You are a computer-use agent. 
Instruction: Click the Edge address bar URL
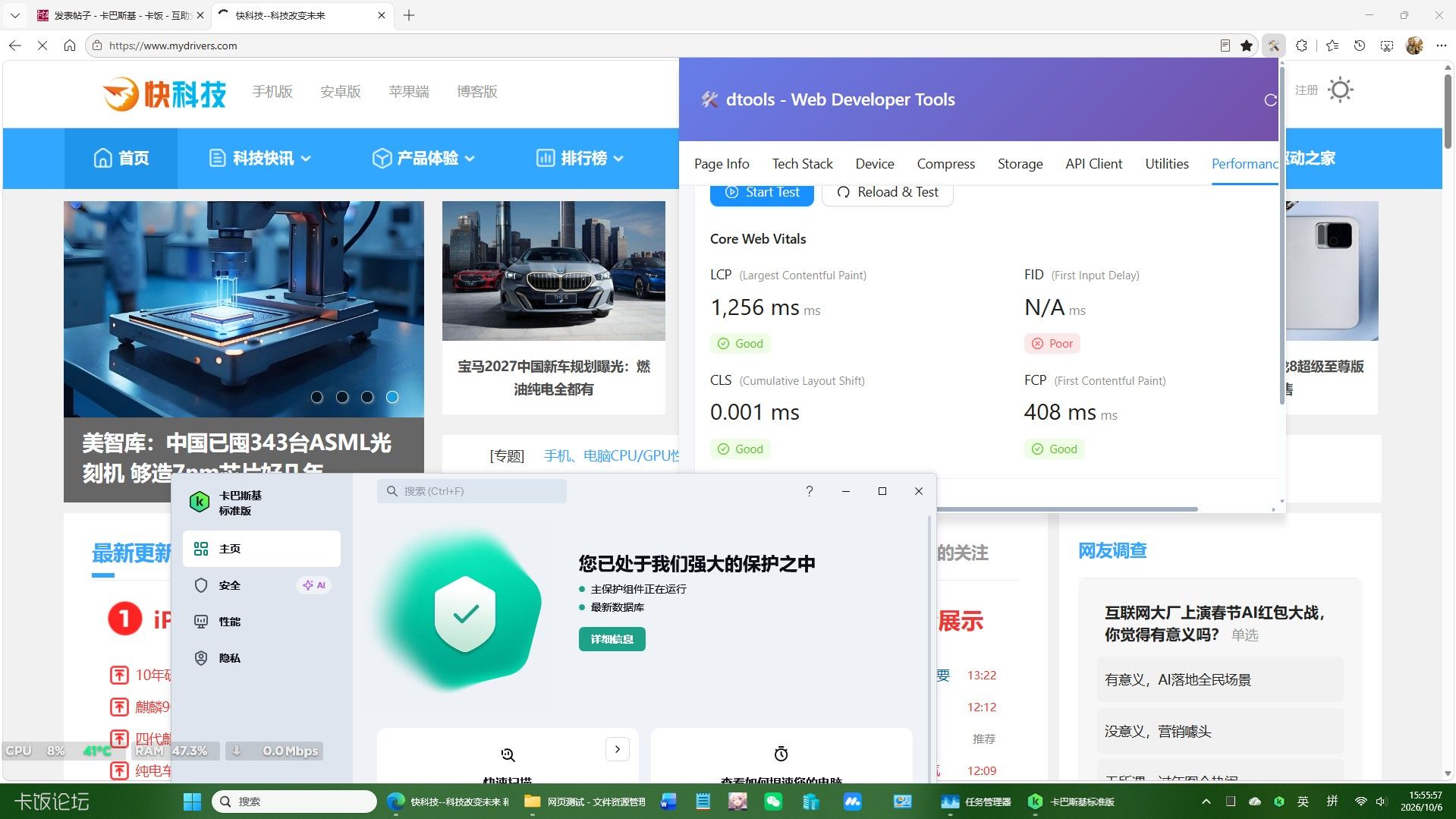pos(173,46)
